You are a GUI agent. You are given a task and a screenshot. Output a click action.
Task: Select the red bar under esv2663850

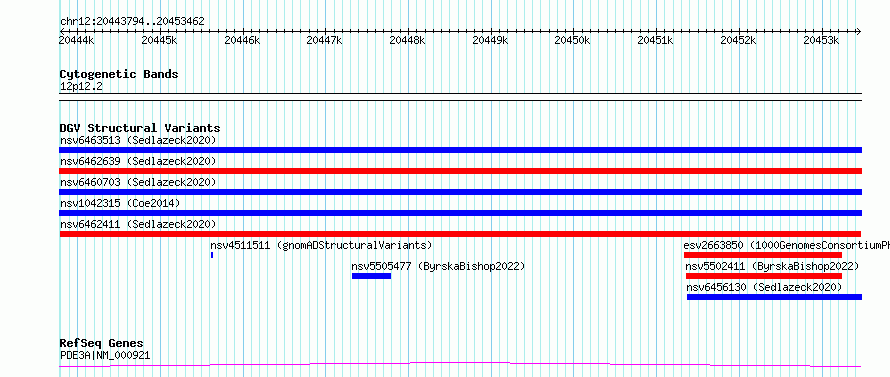[x=763, y=255]
